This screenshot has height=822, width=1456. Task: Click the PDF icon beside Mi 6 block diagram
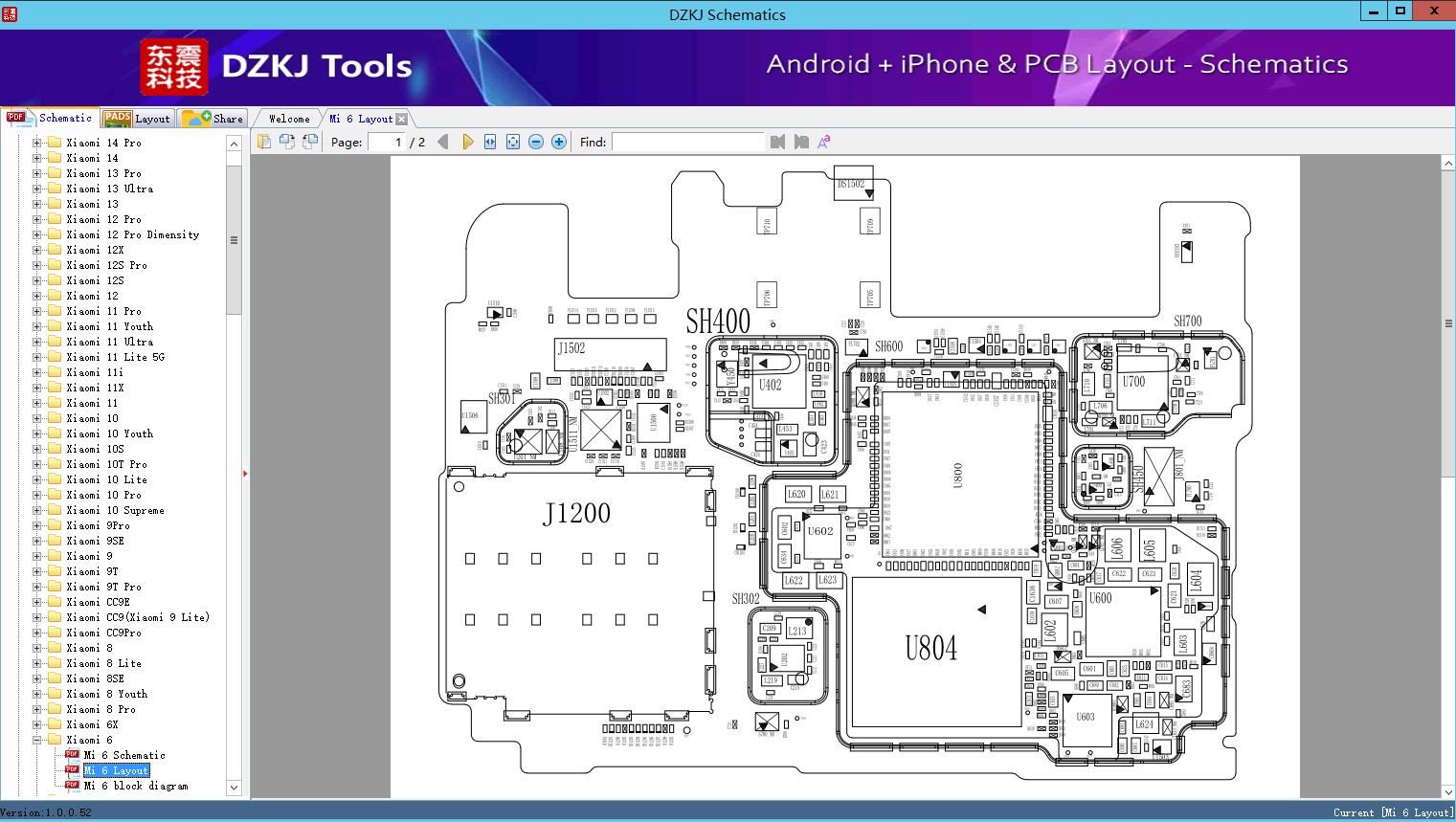pos(72,785)
